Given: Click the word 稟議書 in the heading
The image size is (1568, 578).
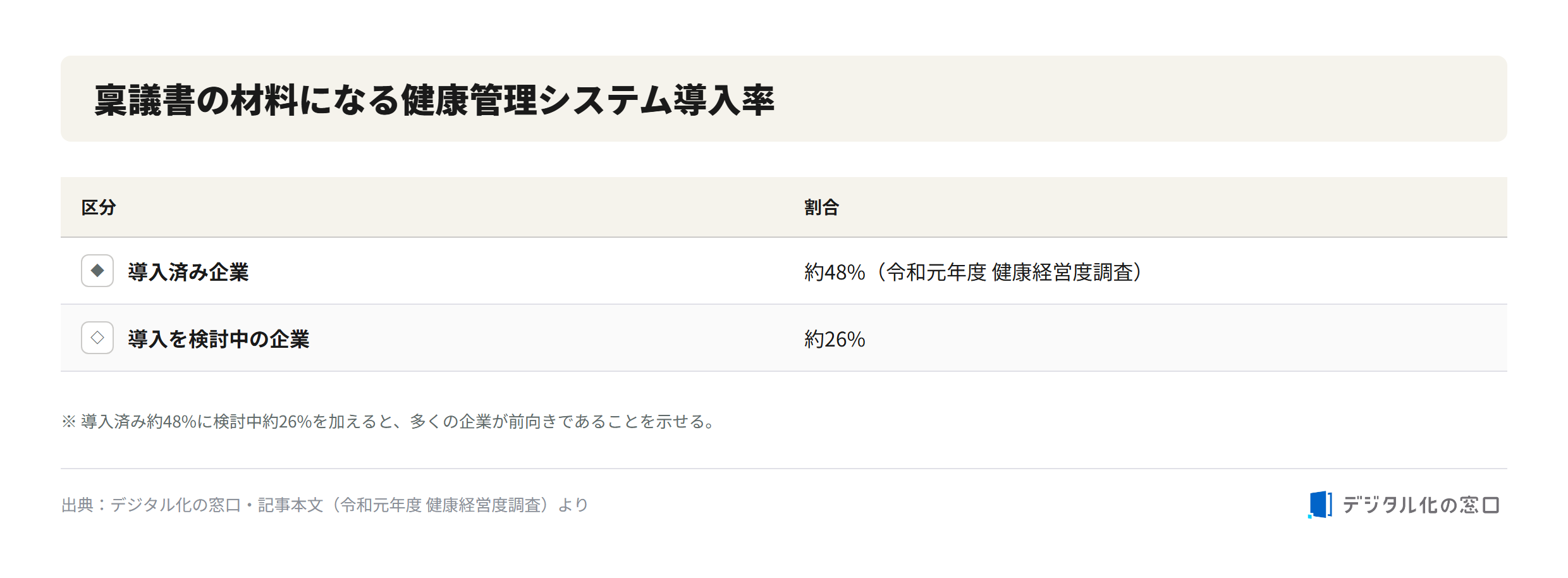Looking at the screenshot, I should pyautogui.click(x=144, y=100).
